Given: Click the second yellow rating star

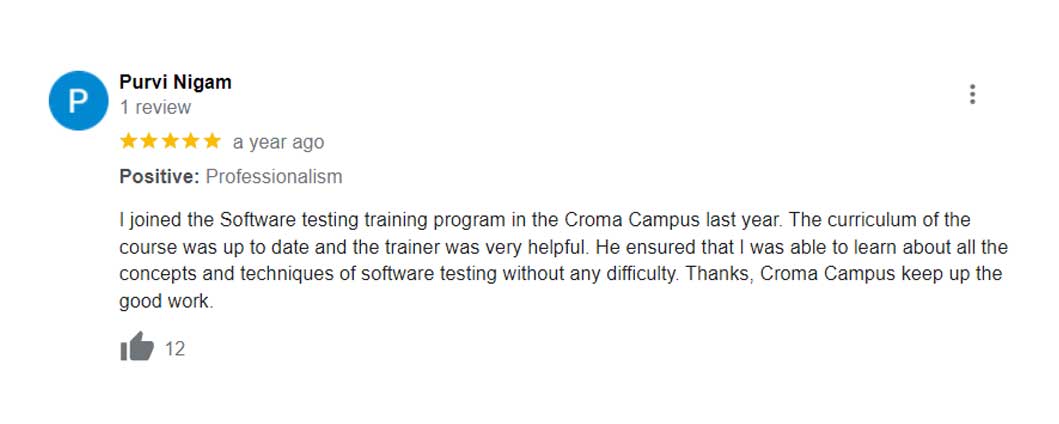Looking at the screenshot, I should point(149,142).
